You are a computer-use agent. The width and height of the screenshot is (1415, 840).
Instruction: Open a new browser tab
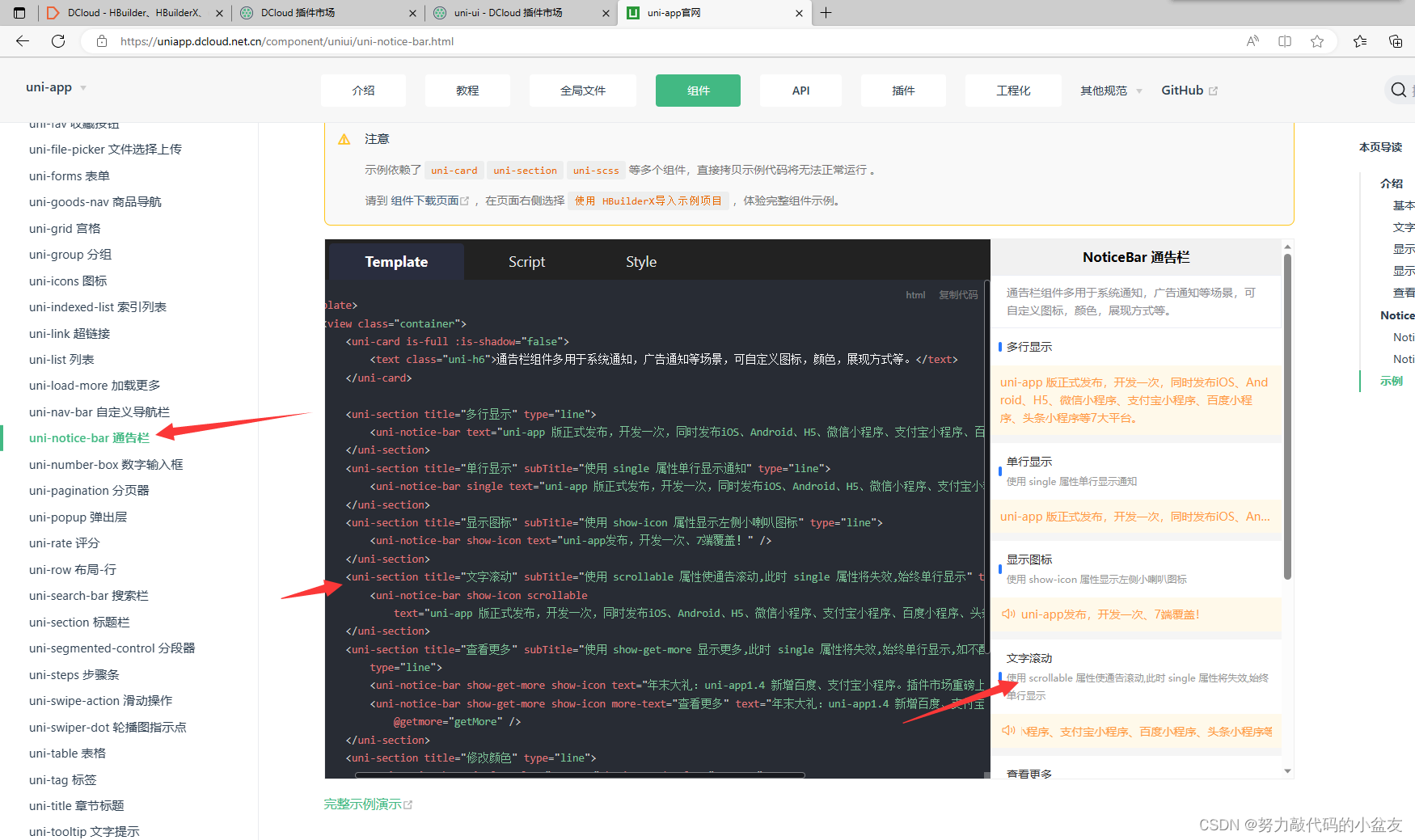(826, 13)
